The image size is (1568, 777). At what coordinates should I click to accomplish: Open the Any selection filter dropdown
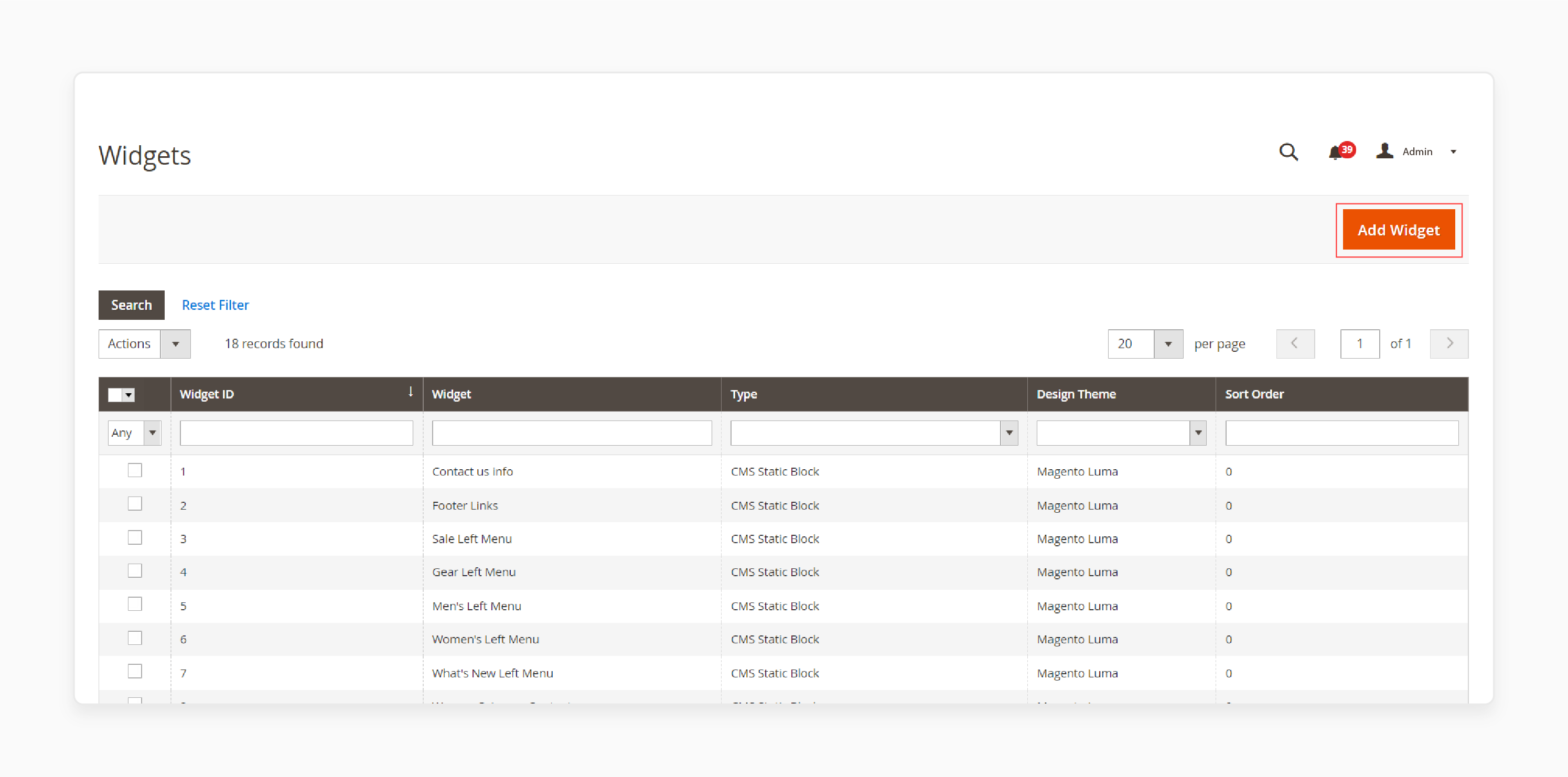[x=135, y=433]
